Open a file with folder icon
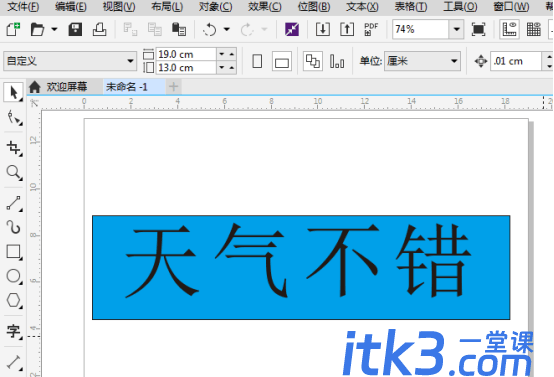 pyautogui.click(x=37, y=29)
